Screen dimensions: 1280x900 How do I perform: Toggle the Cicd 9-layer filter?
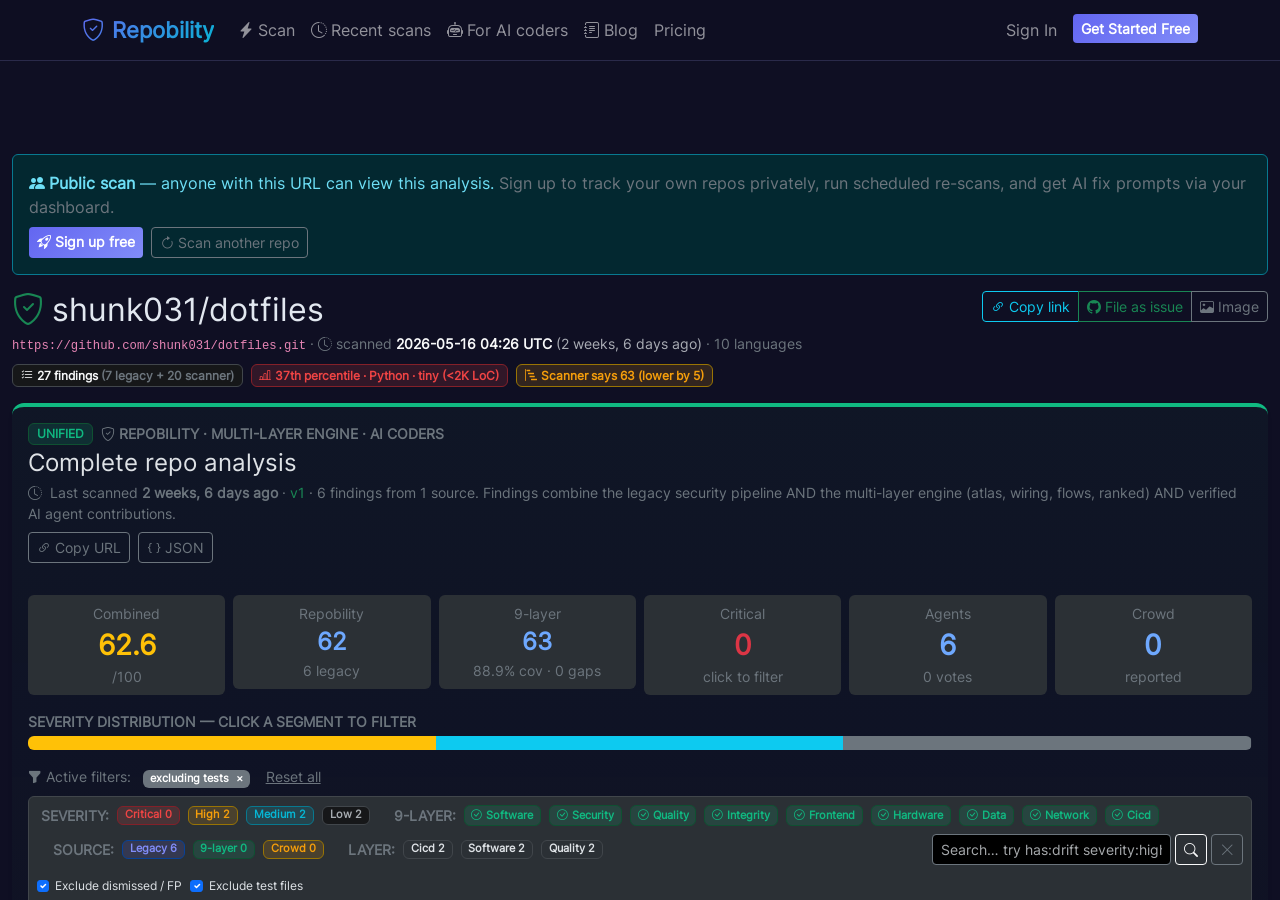tap(1132, 815)
